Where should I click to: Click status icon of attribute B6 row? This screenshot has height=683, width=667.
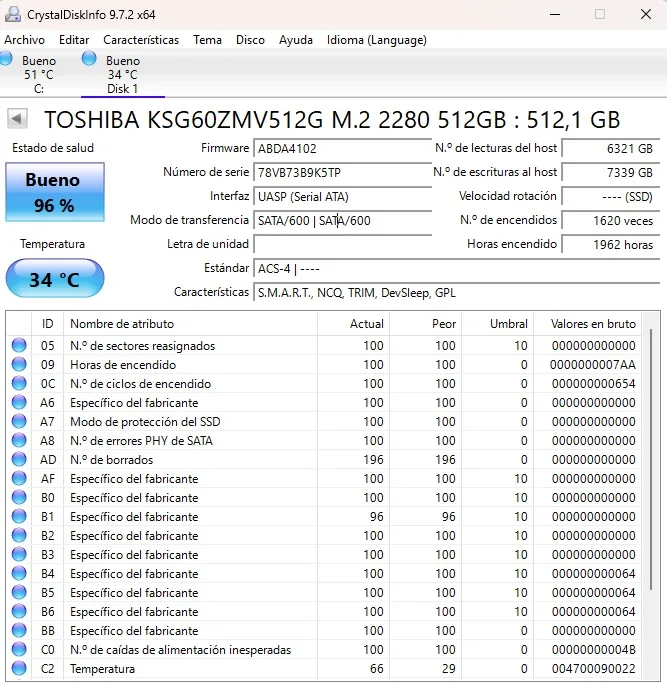pos(19,611)
